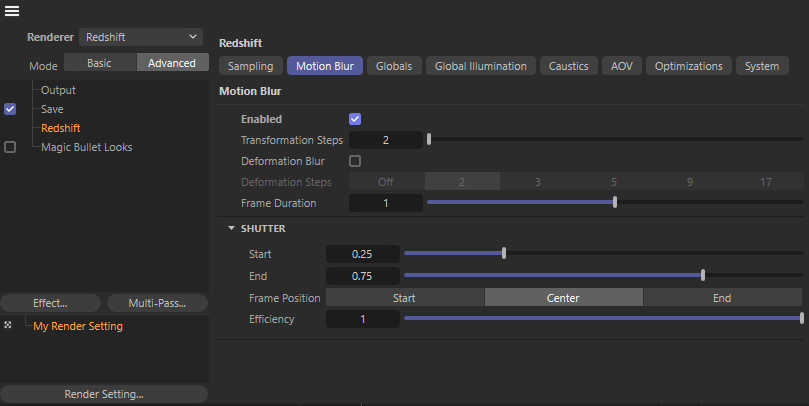
Task: Click the Frame Duration slider handle
Action: click(x=614, y=203)
